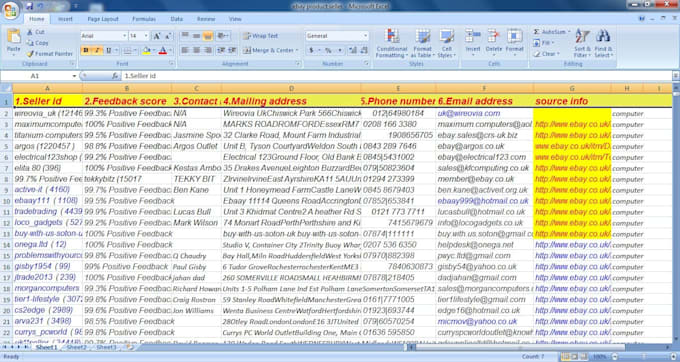Image resolution: width=680 pixels, height=362 pixels.
Task: Switch to Page Layout view in status bar
Action: point(575,356)
